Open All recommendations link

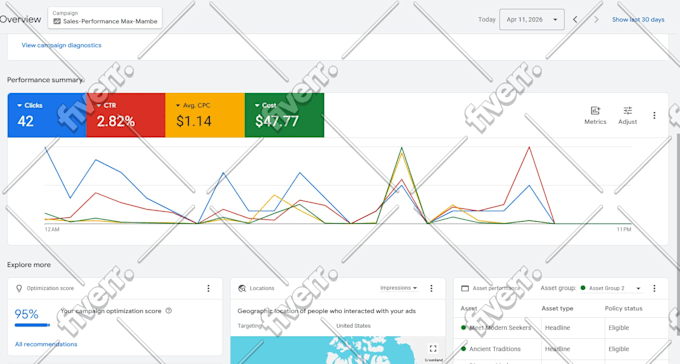(x=46, y=344)
